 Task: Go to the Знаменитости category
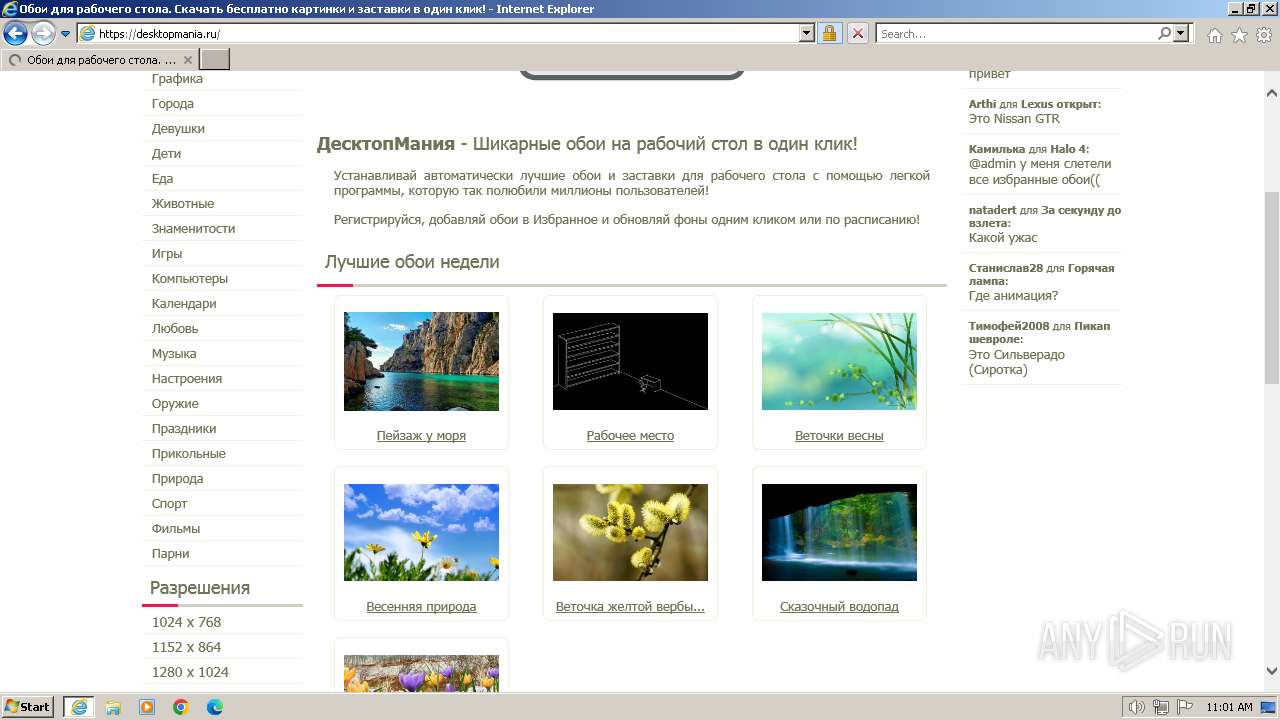coord(193,229)
